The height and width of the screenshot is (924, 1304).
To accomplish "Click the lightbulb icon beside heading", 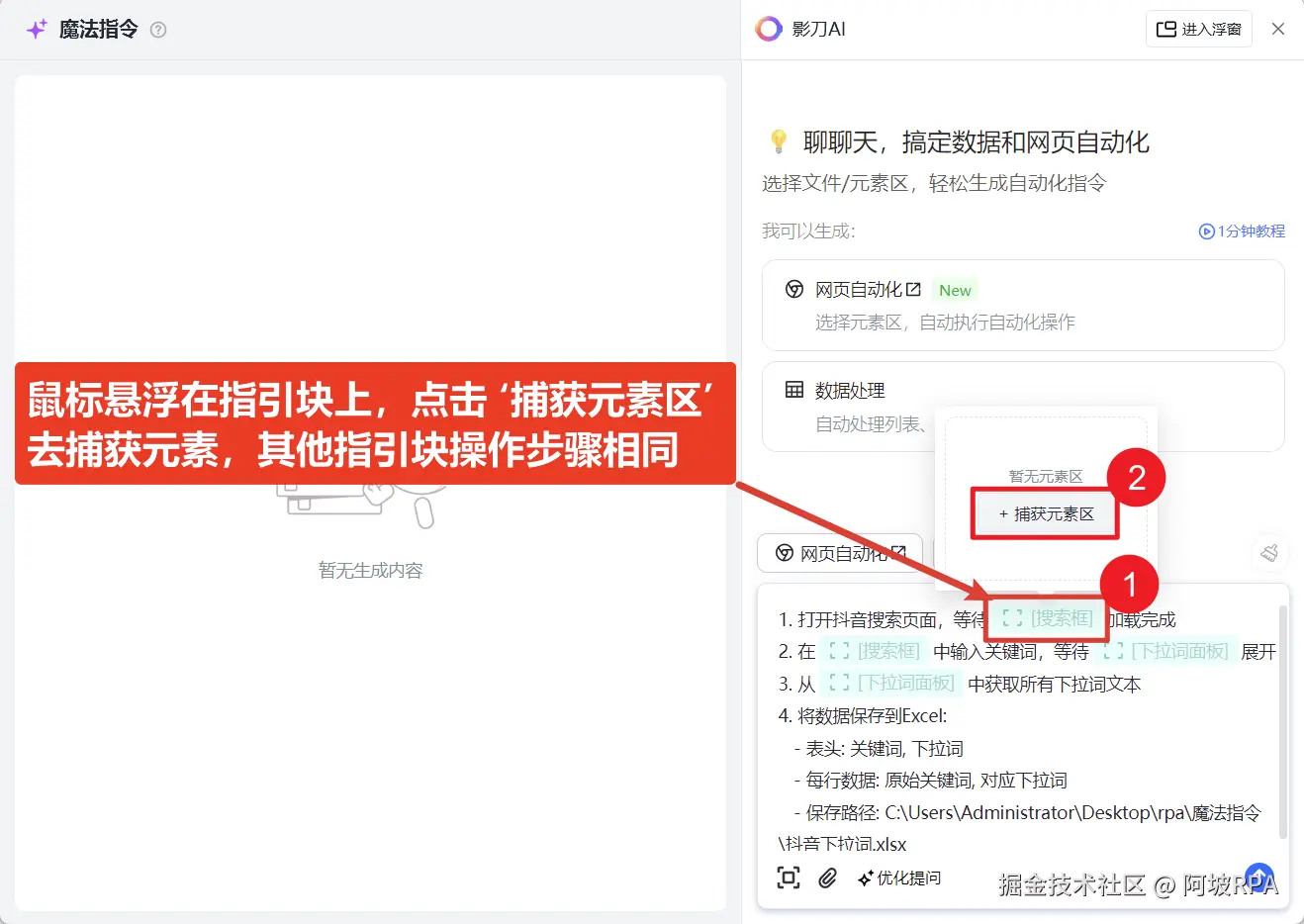I will tap(779, 141).
